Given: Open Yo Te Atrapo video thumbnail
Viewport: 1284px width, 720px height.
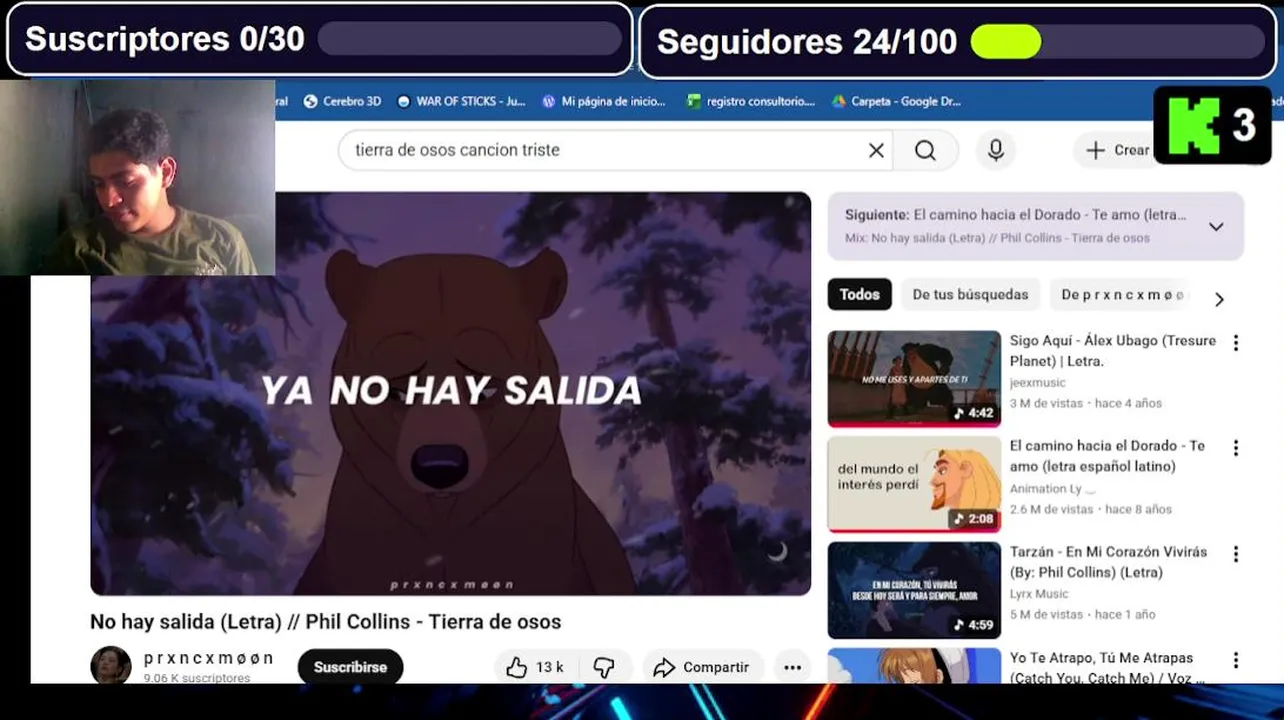Looking at the screenshot, I should pyautogui.click(x=914, y=666).
